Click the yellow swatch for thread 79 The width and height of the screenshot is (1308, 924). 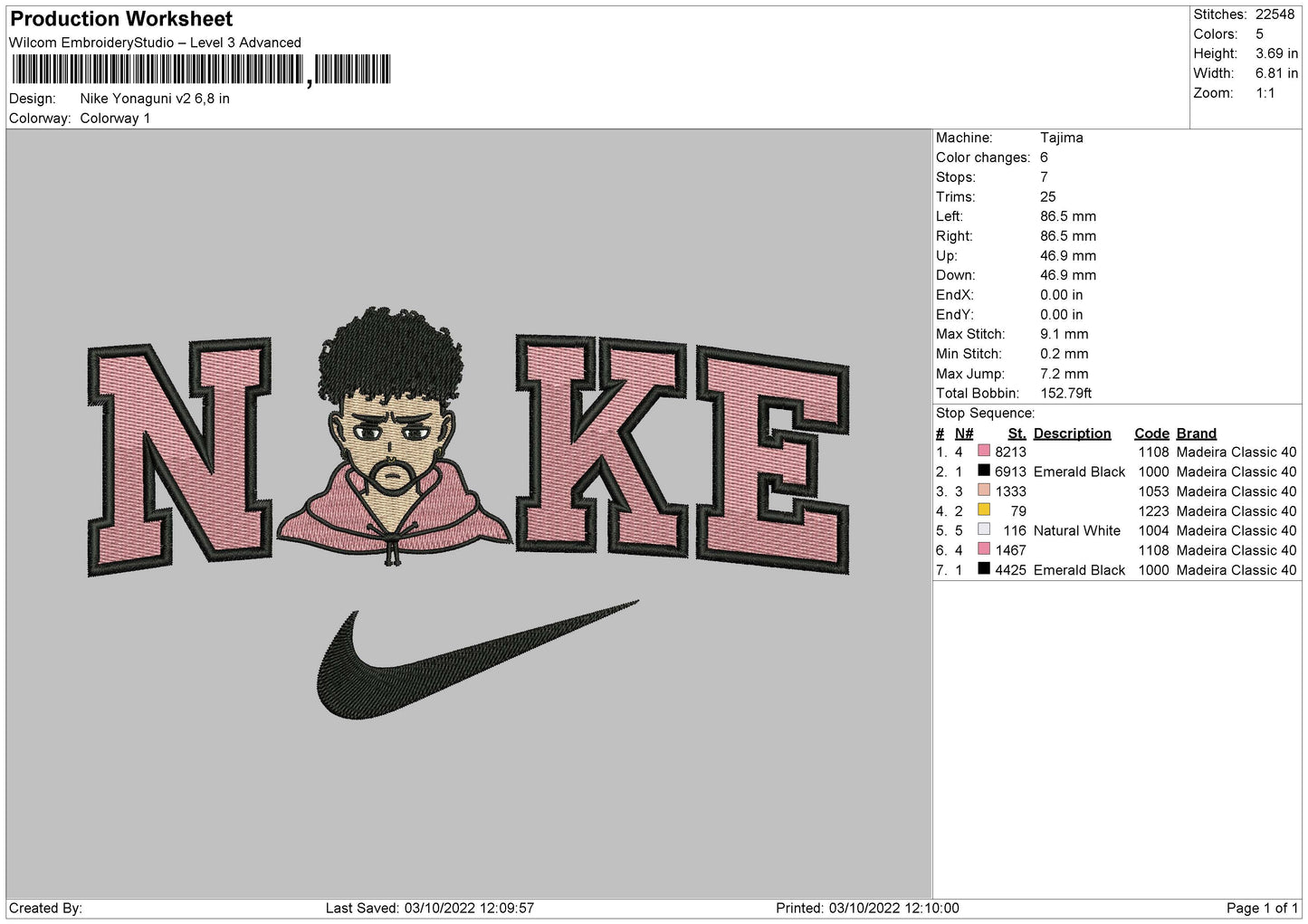[984, 510]
